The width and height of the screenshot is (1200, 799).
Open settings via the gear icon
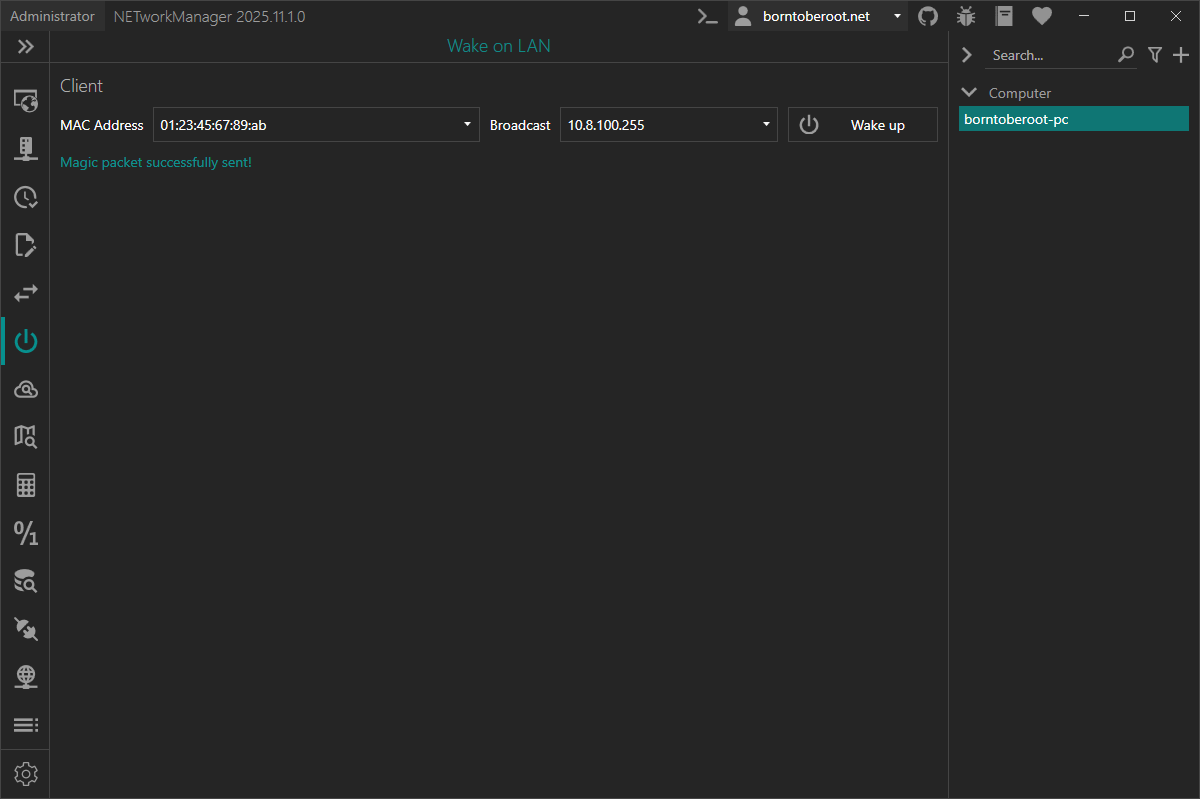[26, 774]
